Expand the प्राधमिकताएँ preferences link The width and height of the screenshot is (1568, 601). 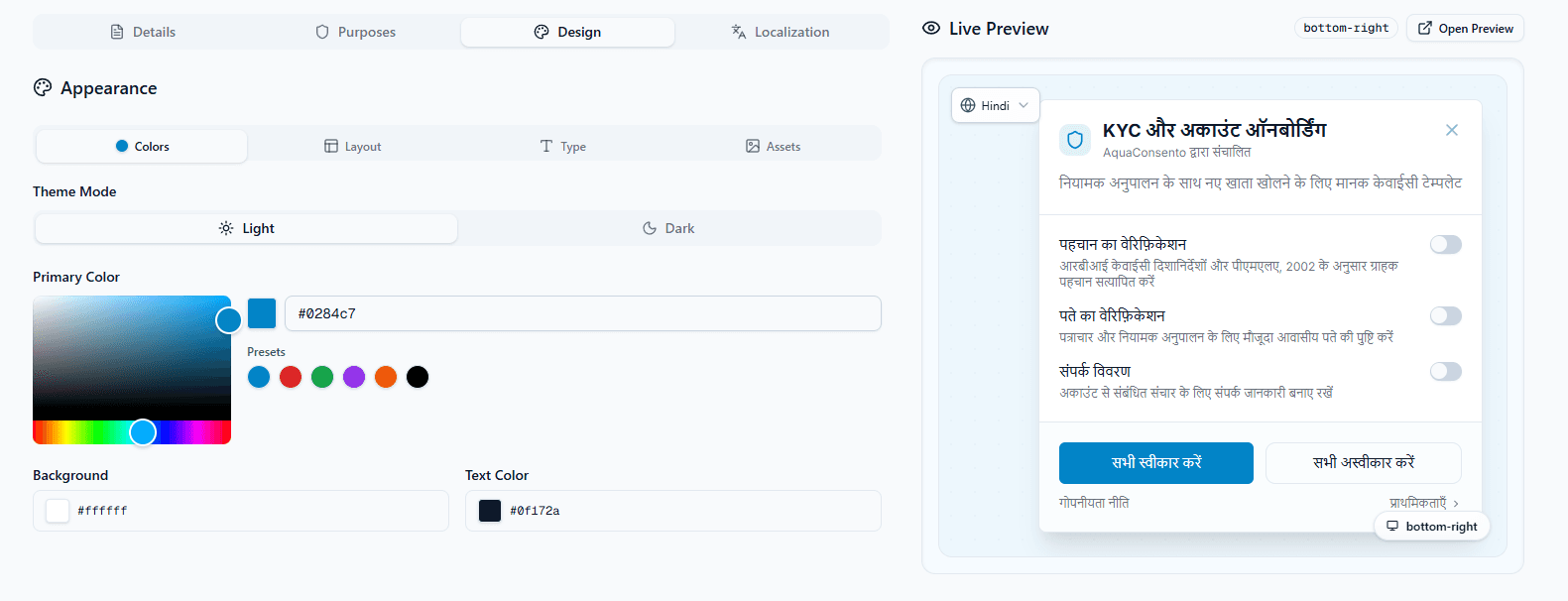1423,503
